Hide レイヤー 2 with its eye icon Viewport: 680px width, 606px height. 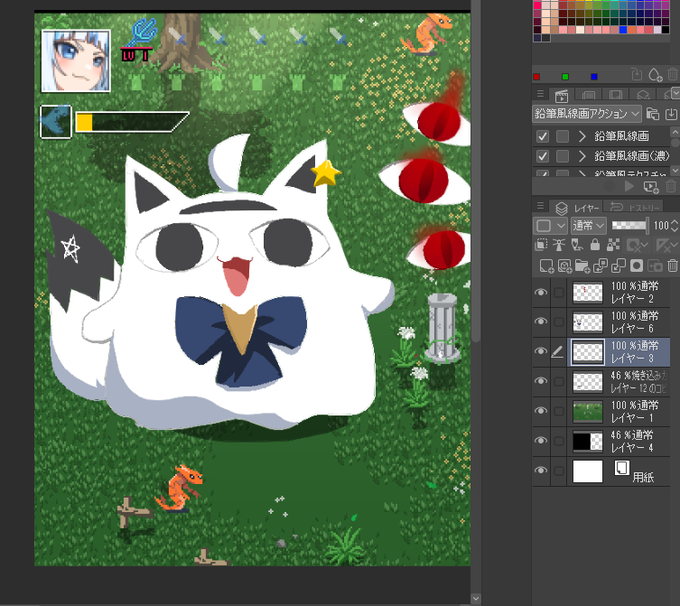pyautogui.click(x=541, y=292)
